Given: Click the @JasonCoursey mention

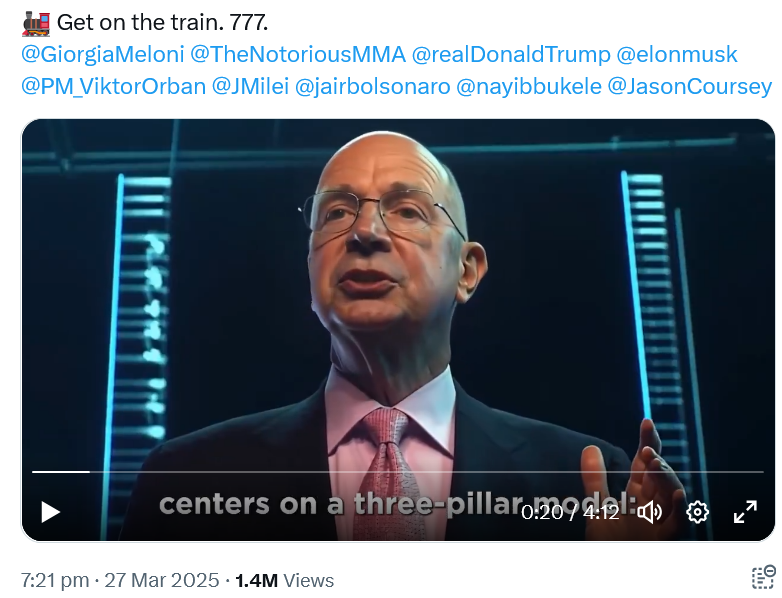Looking at the screenshot, I should tap(690, 87).
